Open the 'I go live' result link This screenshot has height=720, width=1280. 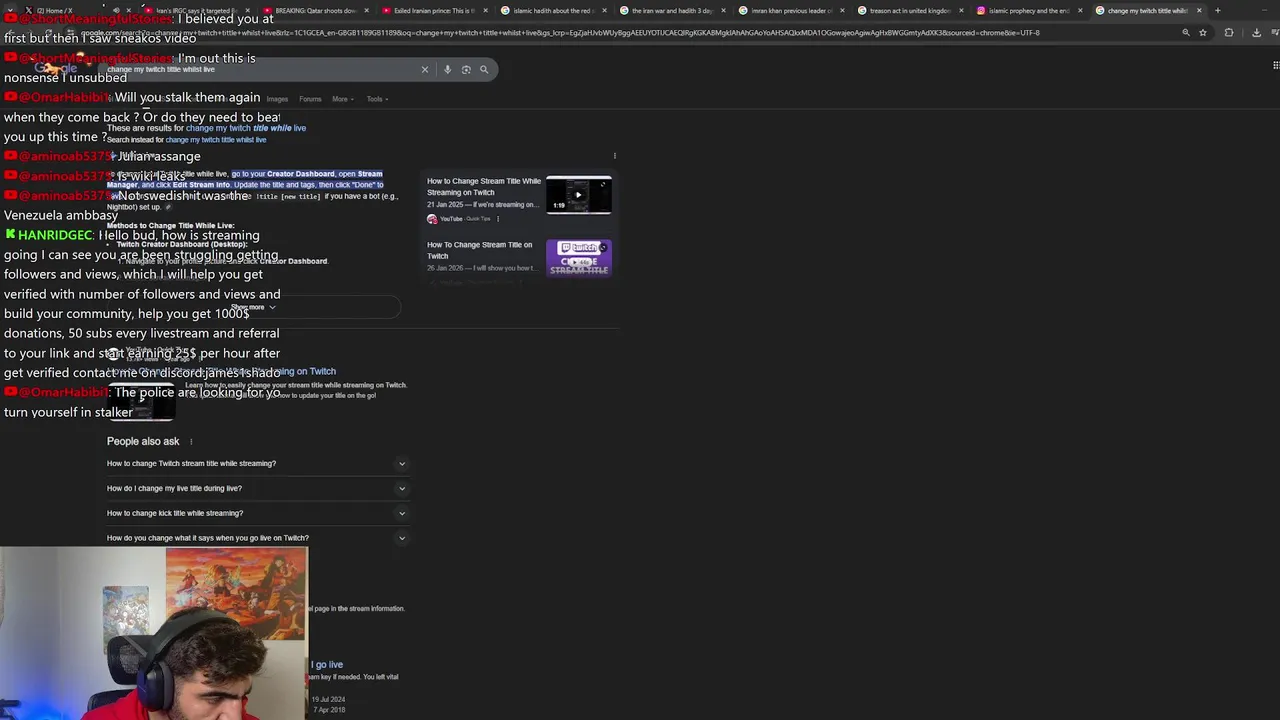click(x=327, y=665)
